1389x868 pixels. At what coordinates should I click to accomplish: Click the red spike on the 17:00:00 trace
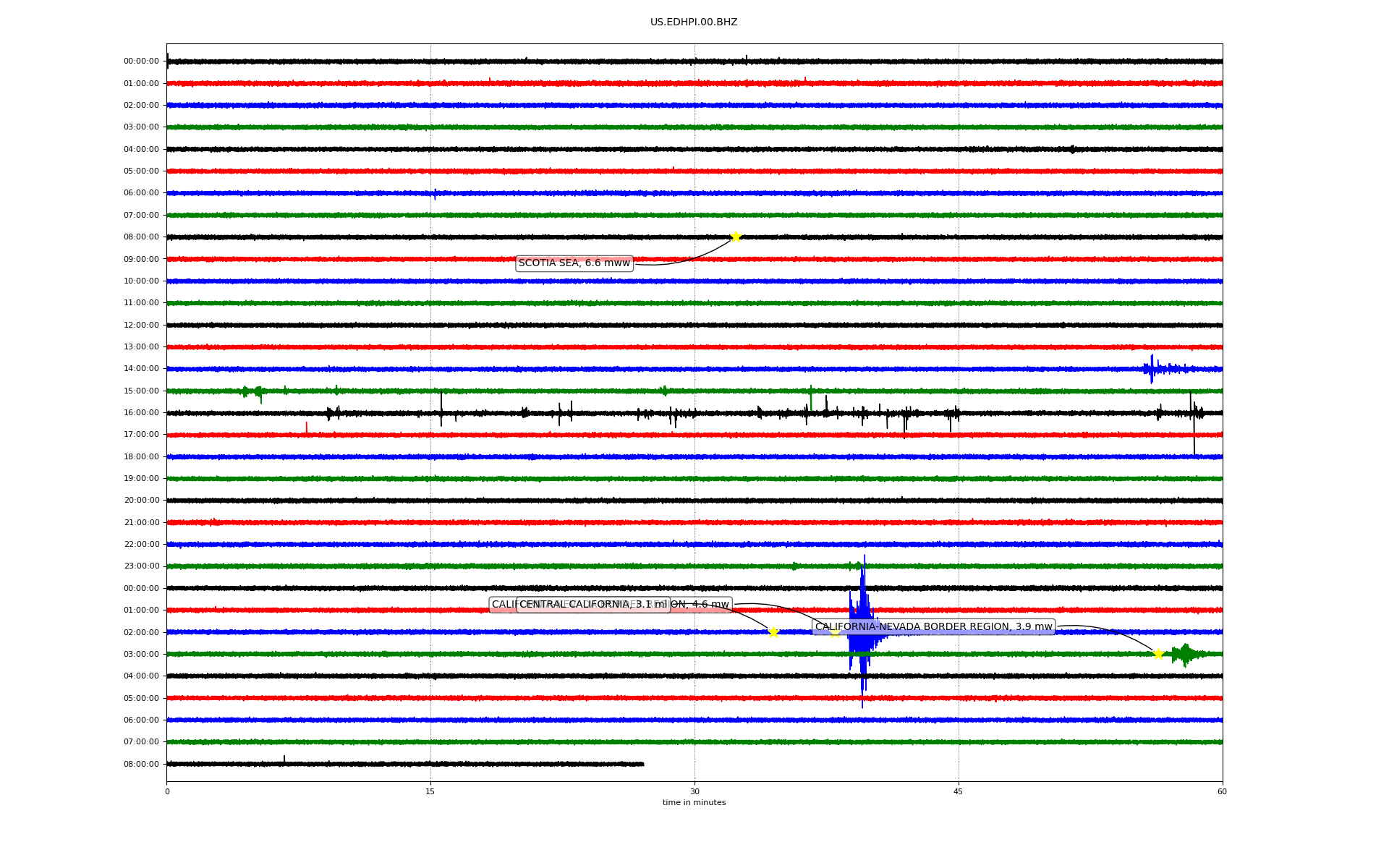click(306, 428)
